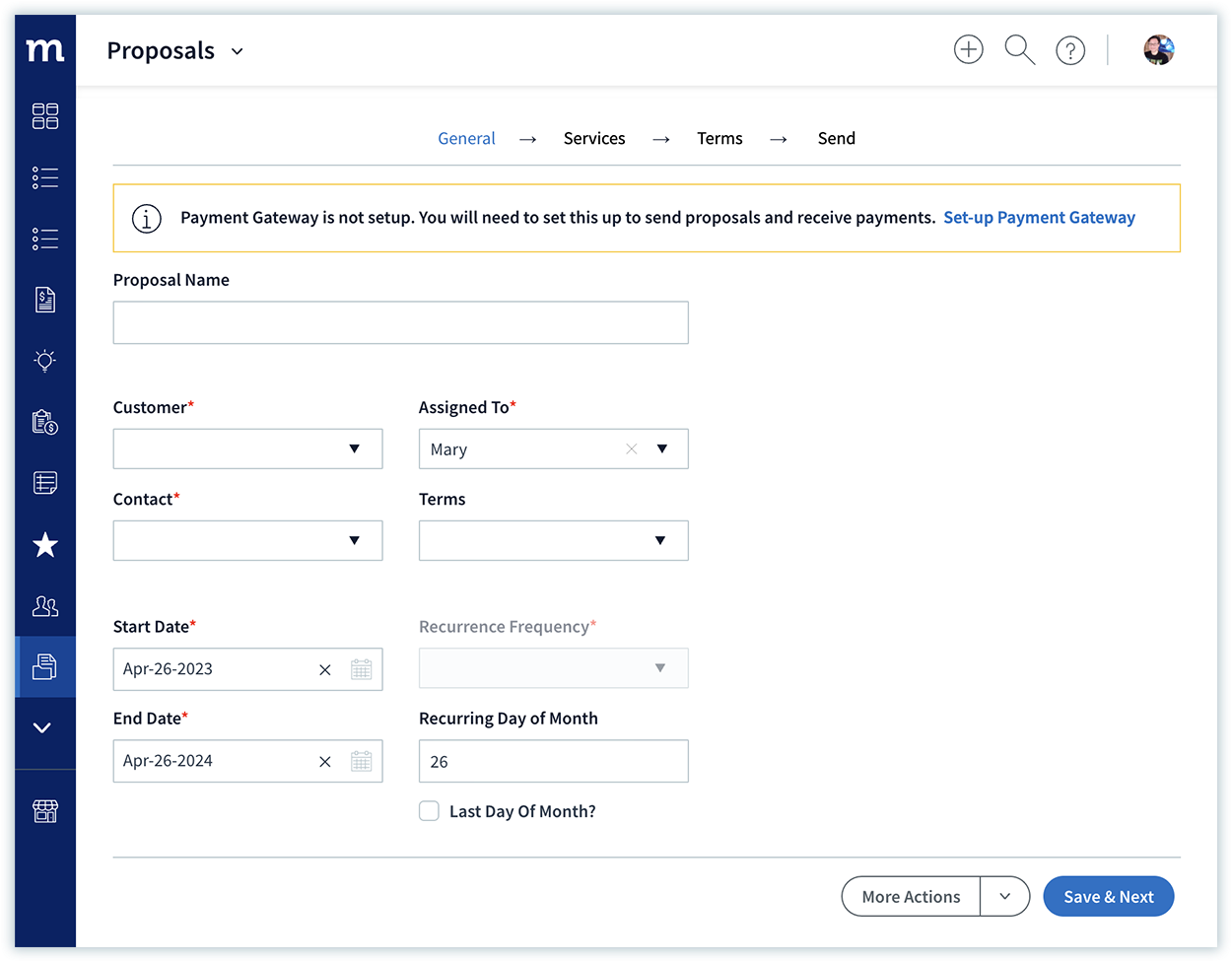Open the highlighted proposals icon in sidebar
Image resolution: width=1232 pixels, height=962 pixels.
point(45,667)
